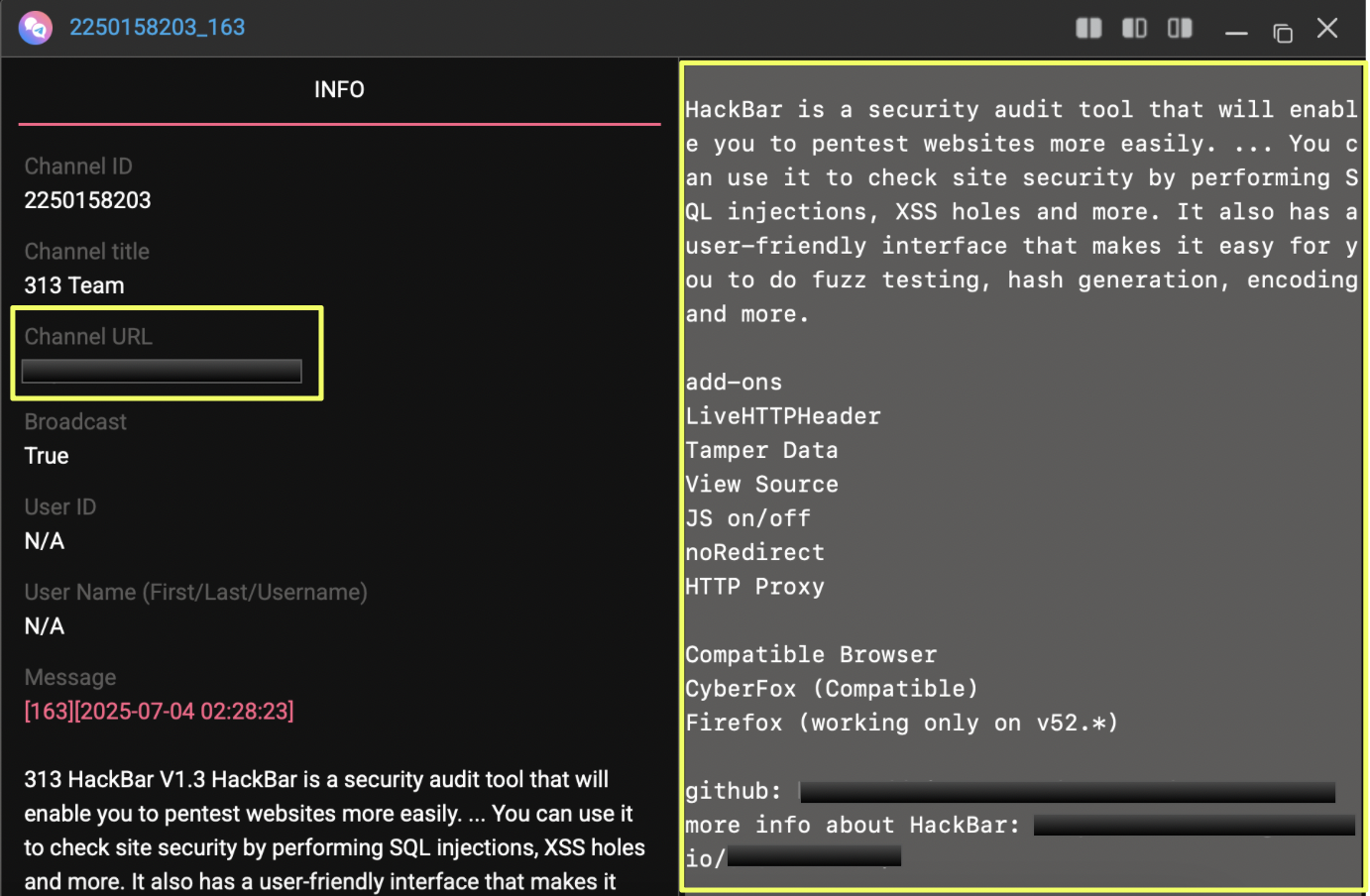Click the window title 2250158203_163

tap(158, 28)
